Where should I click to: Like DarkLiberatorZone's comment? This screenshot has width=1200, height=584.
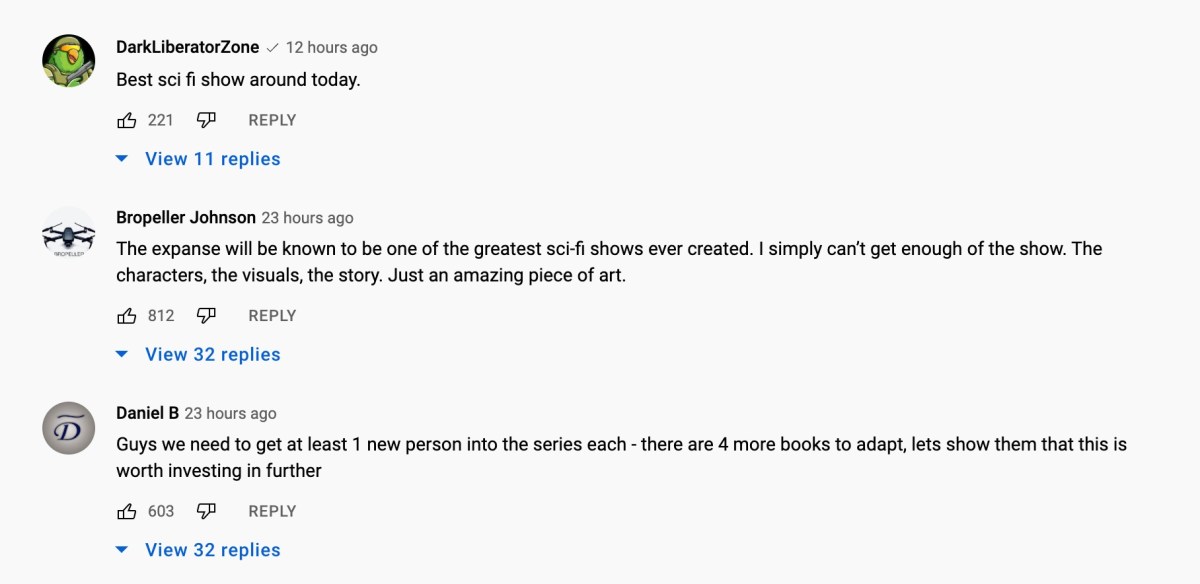[x=127, y=120]
